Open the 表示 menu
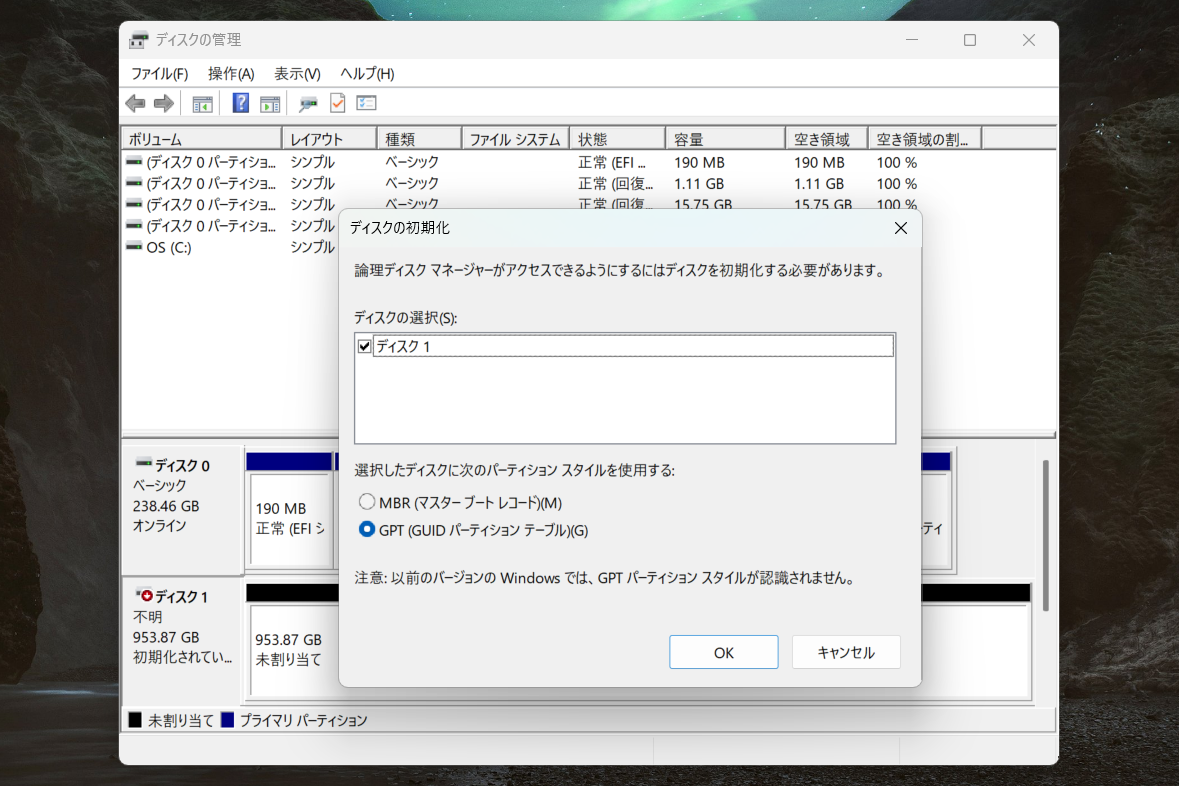1179x786 pixels. (x=295, y=73)
